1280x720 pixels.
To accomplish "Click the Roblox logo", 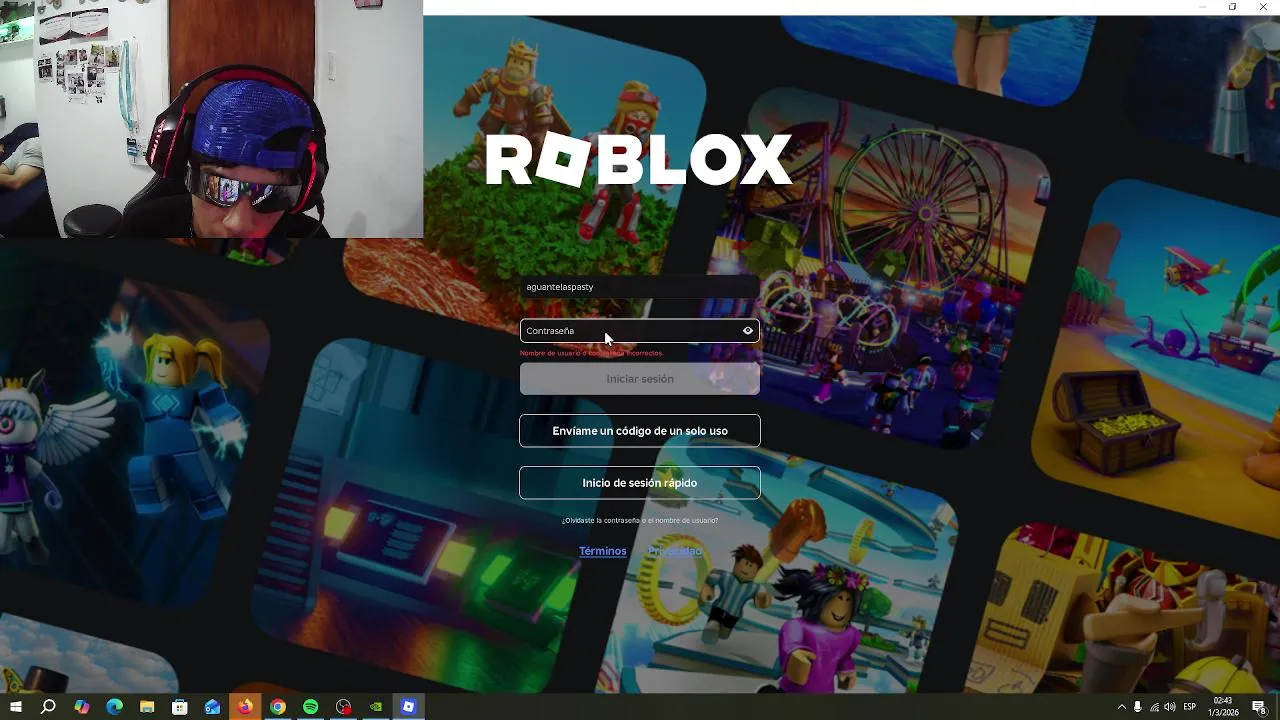I will point(639,160).
